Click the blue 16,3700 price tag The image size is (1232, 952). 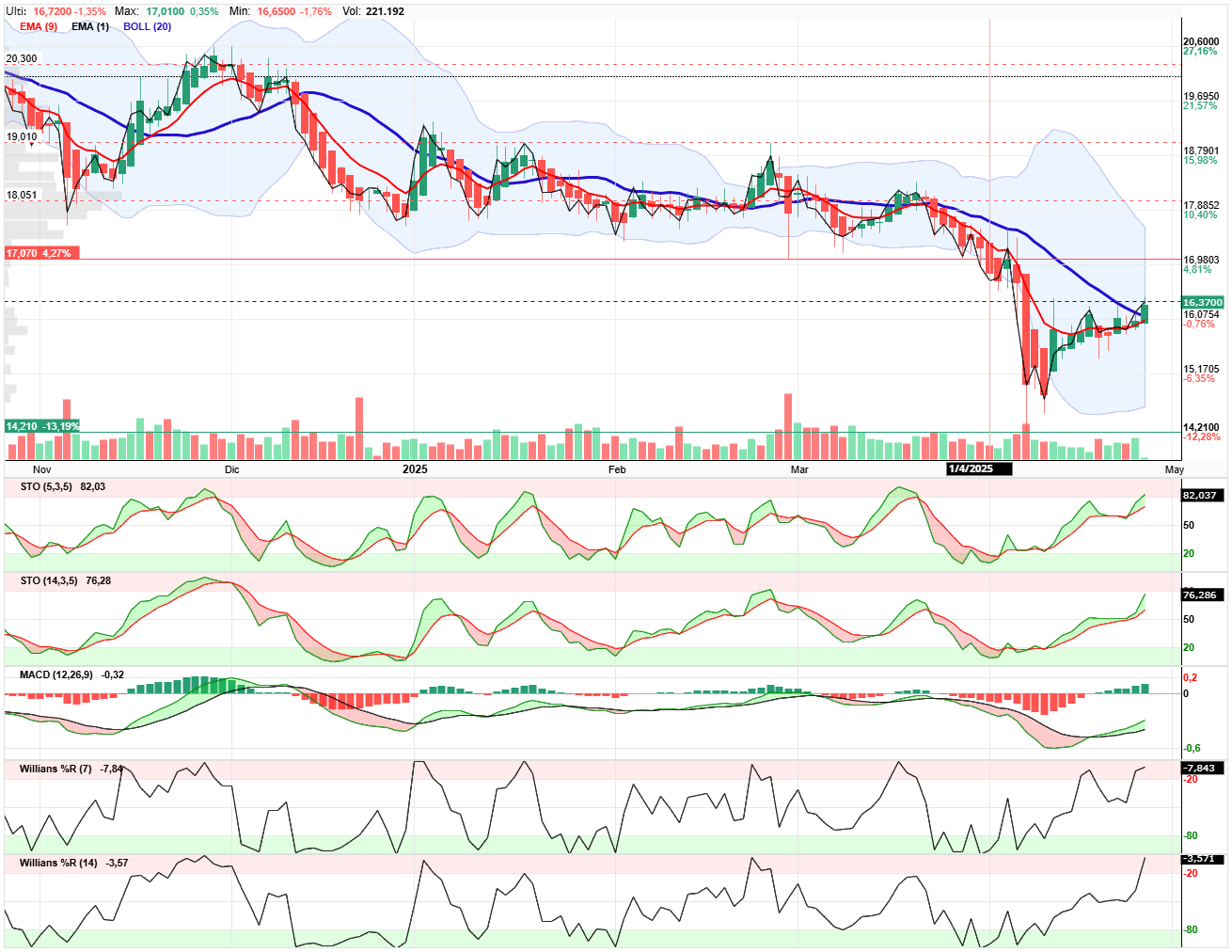click(1203, 303)
